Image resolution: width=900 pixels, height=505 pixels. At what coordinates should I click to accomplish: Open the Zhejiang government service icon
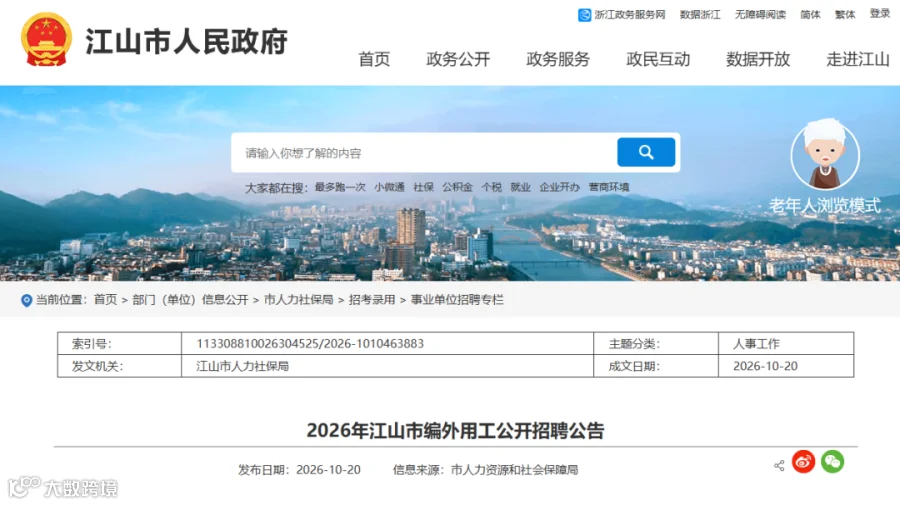pos(584,15)
